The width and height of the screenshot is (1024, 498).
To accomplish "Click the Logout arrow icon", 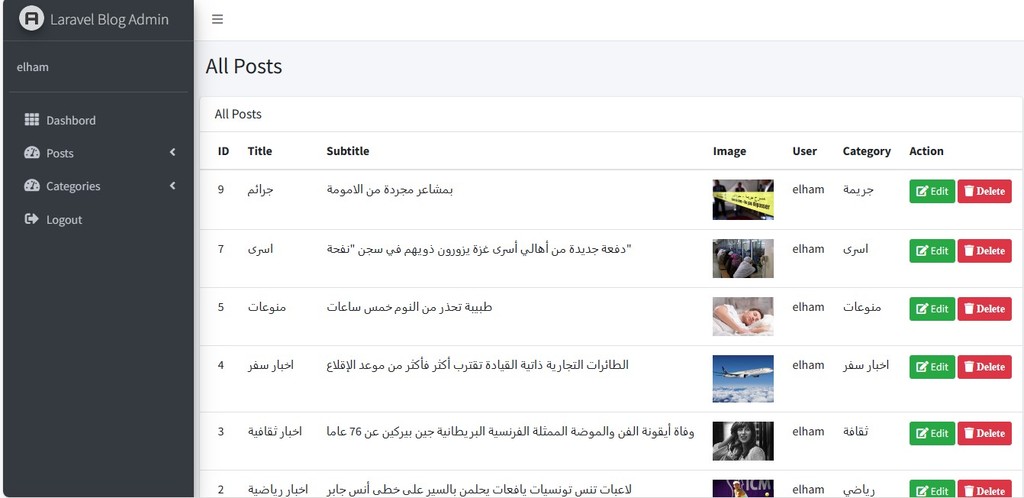I will (31, 219).
